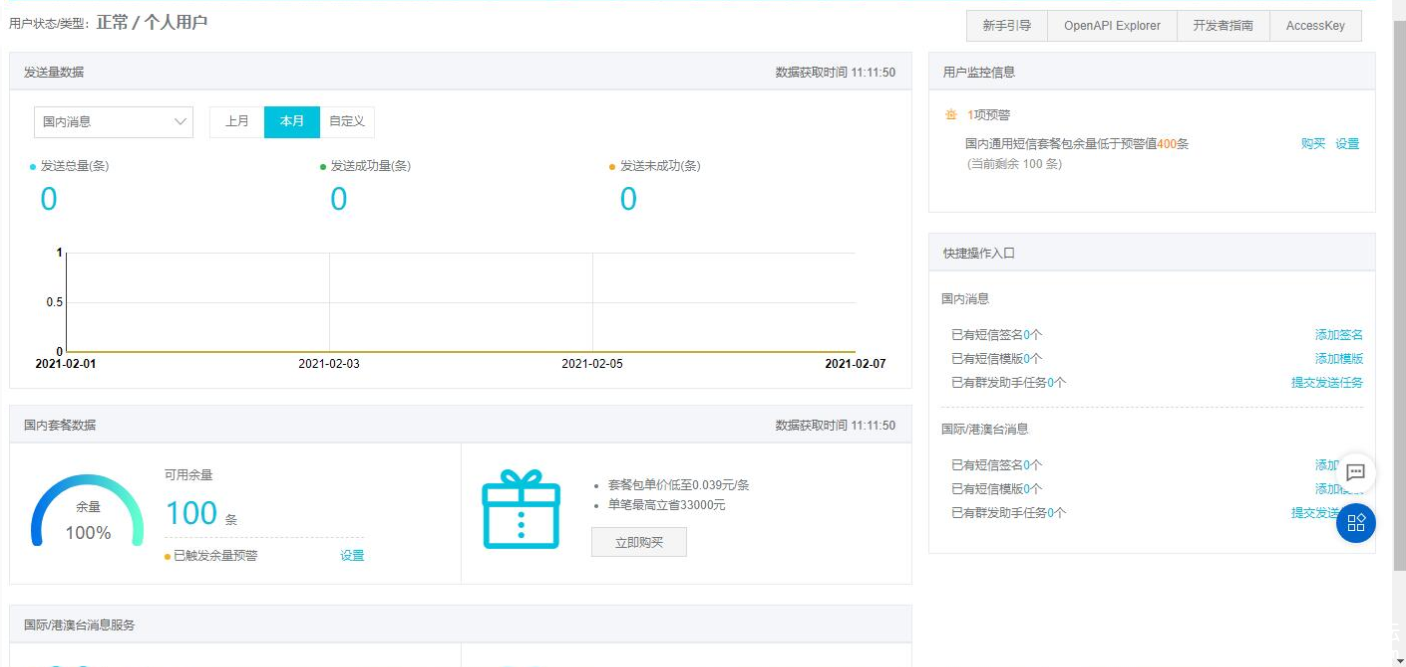Click 添加模版 under 国内消息
This screenshot has width=1406, height=667.
[1338, 359]
